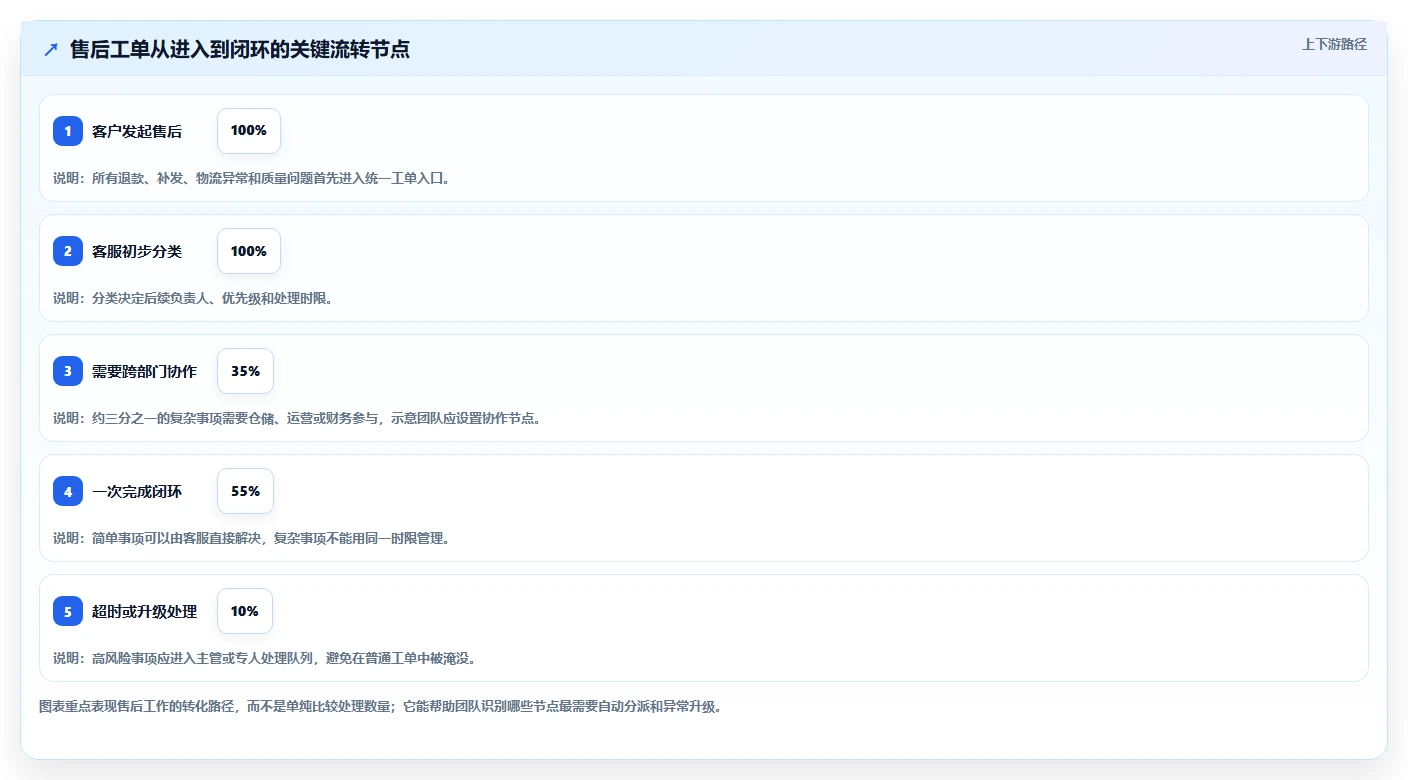
Task: Click the description mentioning 仓储、运营或财务参与
Action: pos(297,418)
